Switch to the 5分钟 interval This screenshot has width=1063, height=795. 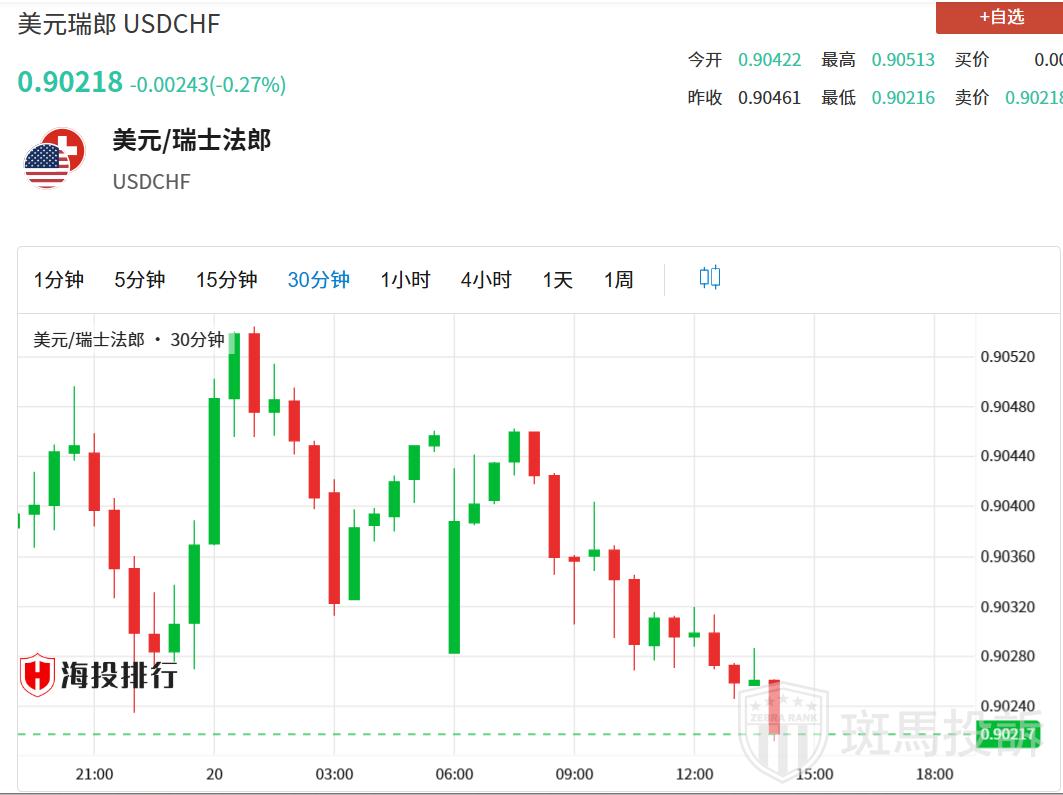(140, 280)
